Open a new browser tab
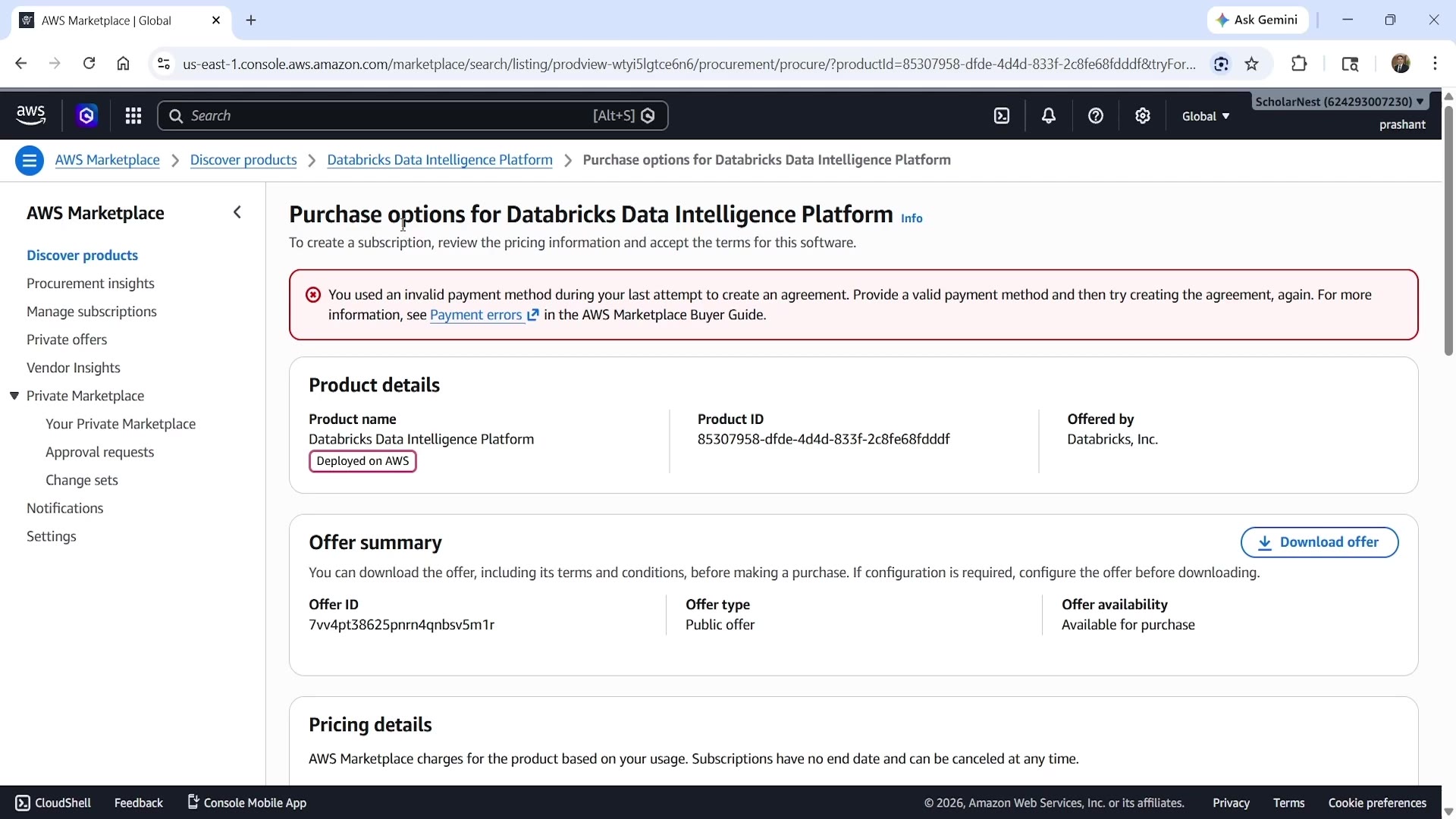This screenshot has height=819, width=1456. coord(251,20)
